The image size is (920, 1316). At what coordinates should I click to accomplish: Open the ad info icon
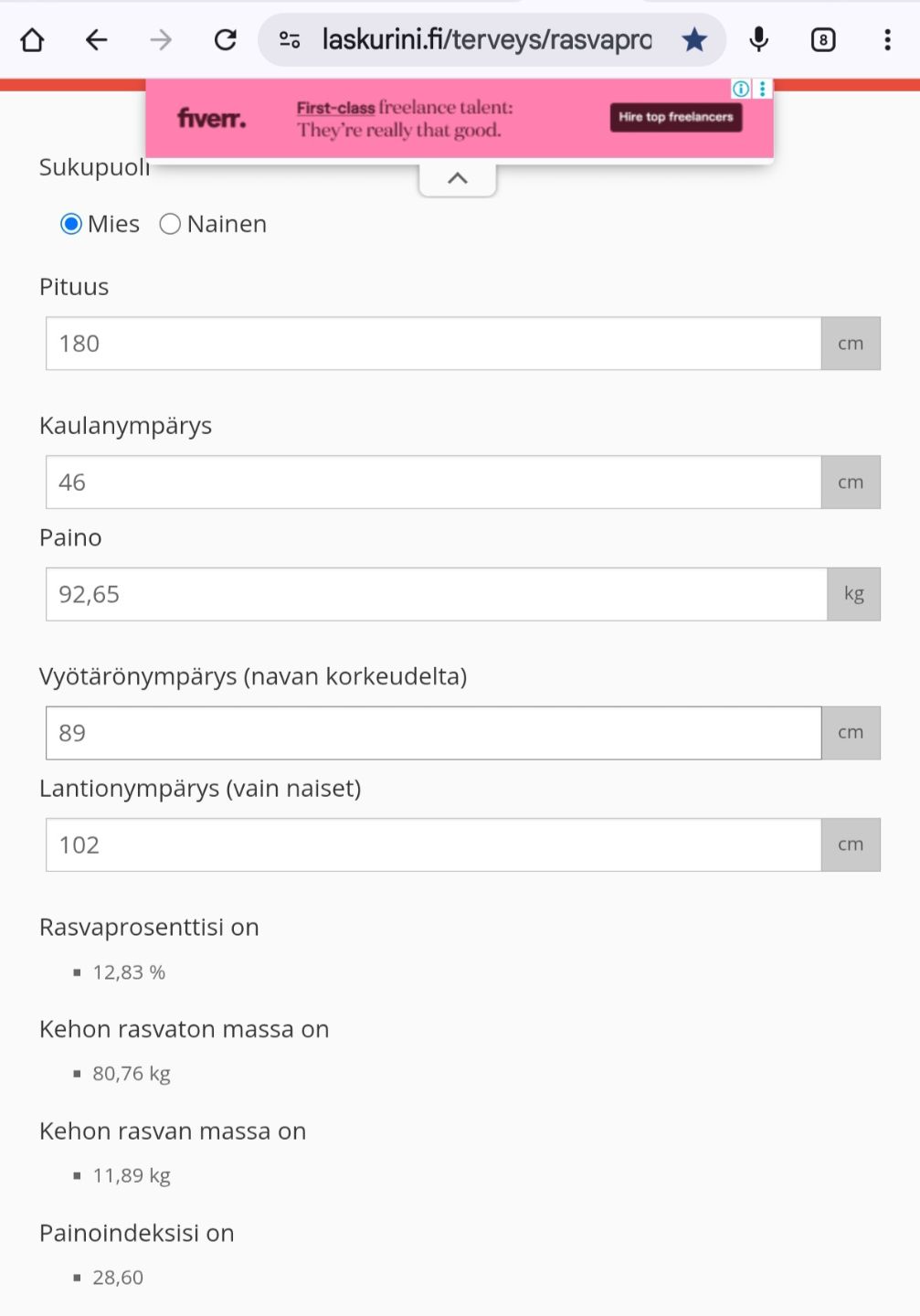[x=741, y=89]
